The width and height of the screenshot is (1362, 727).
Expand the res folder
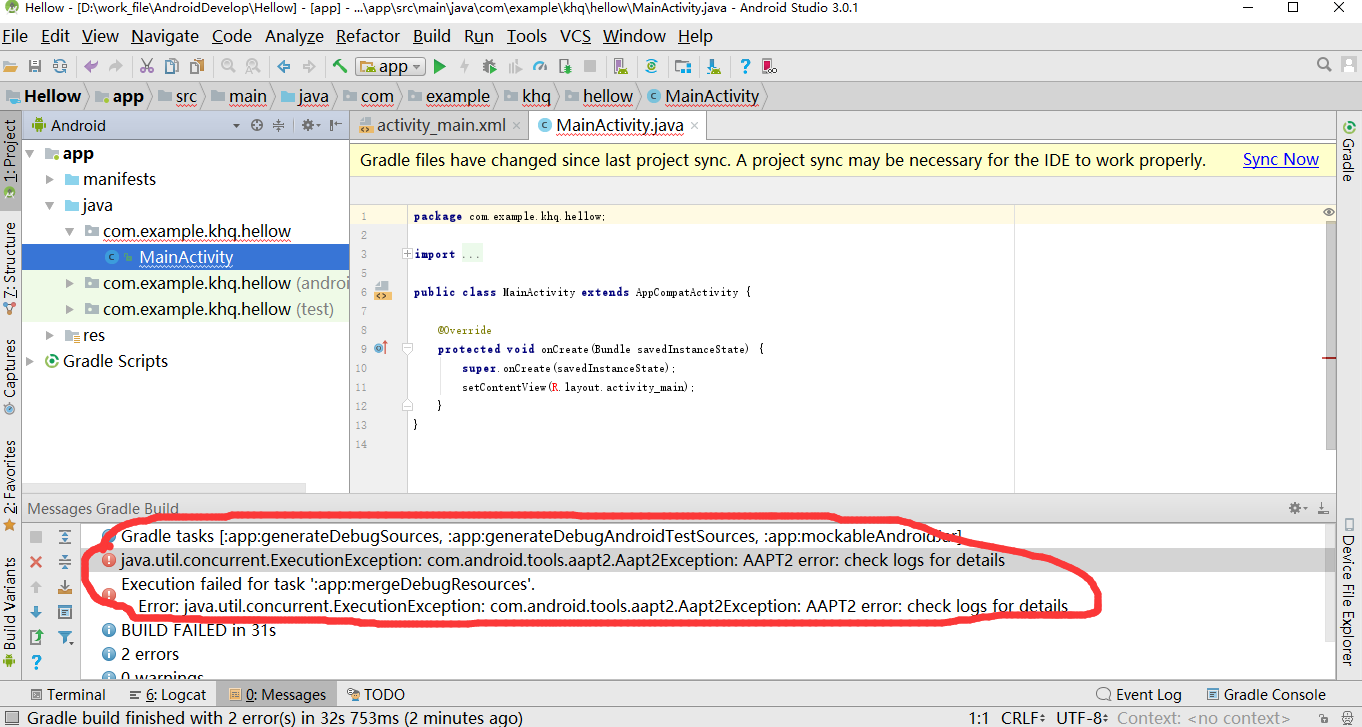click(50, 335)
